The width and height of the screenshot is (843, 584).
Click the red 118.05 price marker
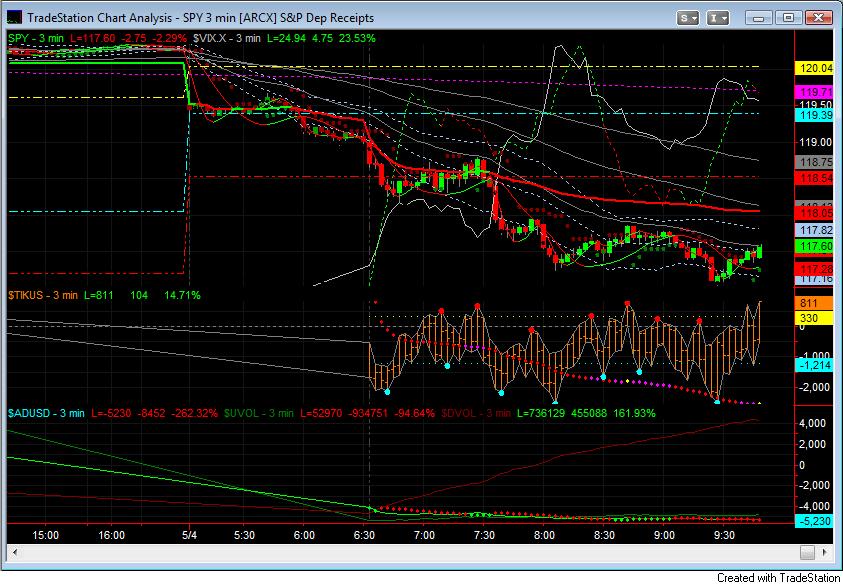pyautogui.click(x=813, y=213)
